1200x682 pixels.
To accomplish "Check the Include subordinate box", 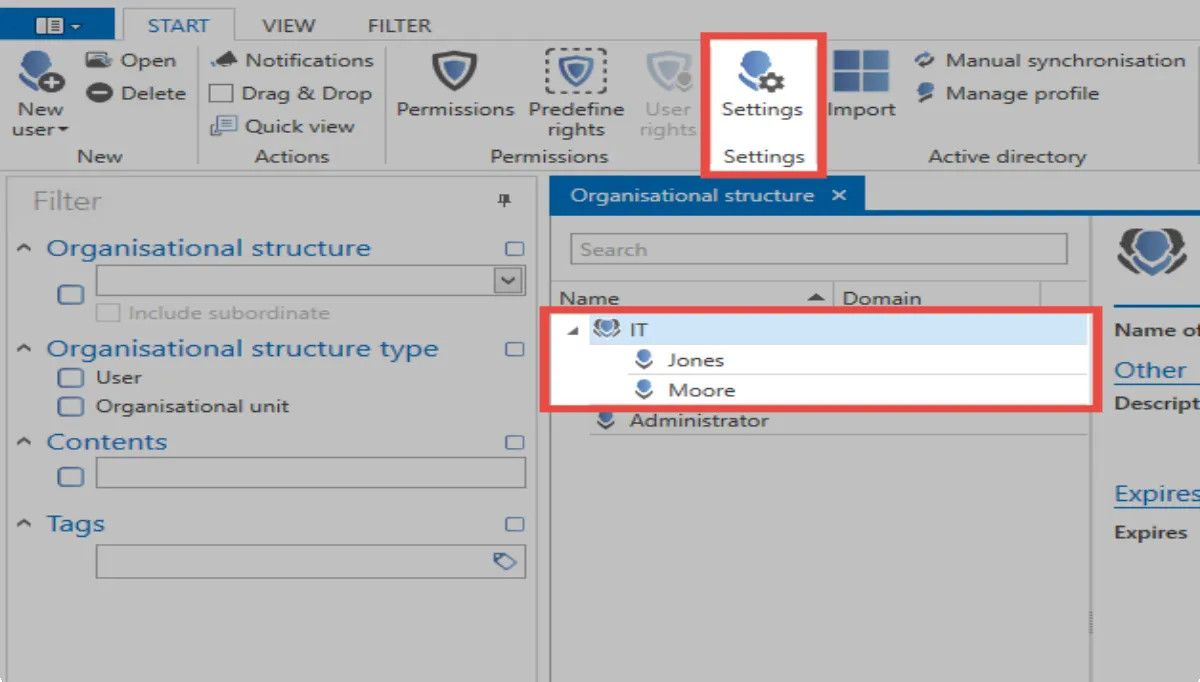I will (x=107, y=313).
